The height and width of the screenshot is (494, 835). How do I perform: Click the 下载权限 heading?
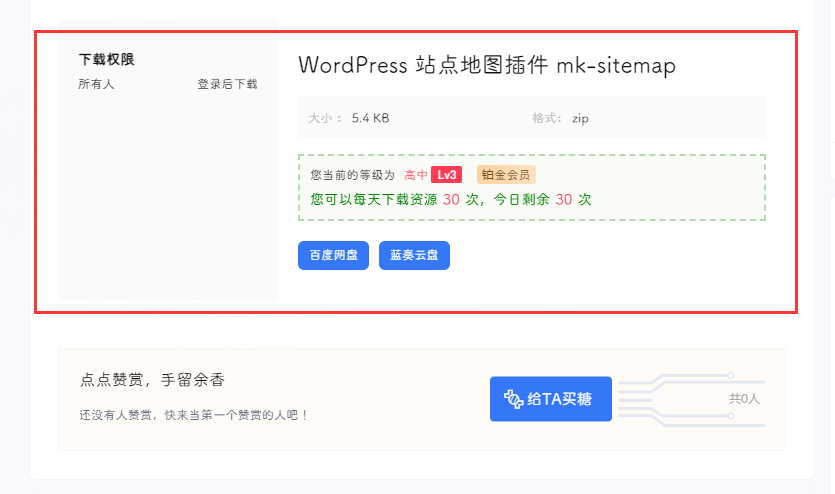pos(107,59)
